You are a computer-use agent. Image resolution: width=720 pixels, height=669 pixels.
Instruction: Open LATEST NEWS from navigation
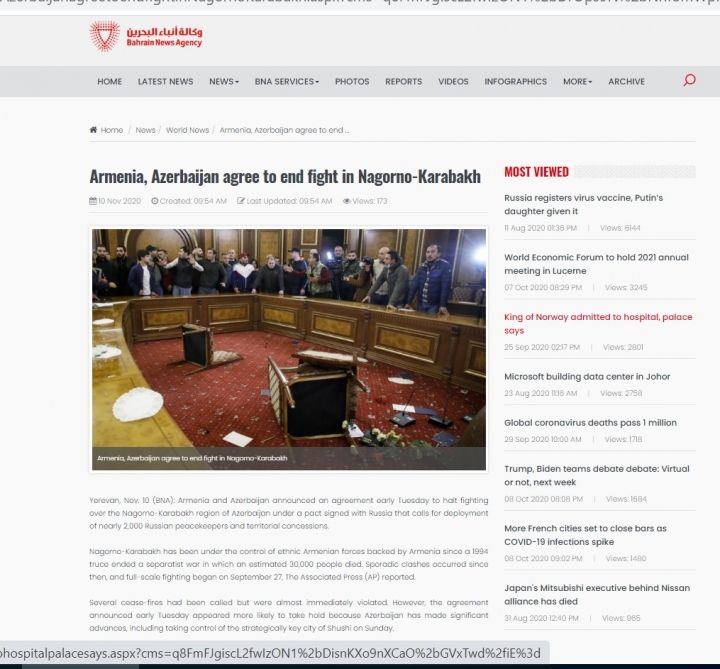tap(165, 82)
